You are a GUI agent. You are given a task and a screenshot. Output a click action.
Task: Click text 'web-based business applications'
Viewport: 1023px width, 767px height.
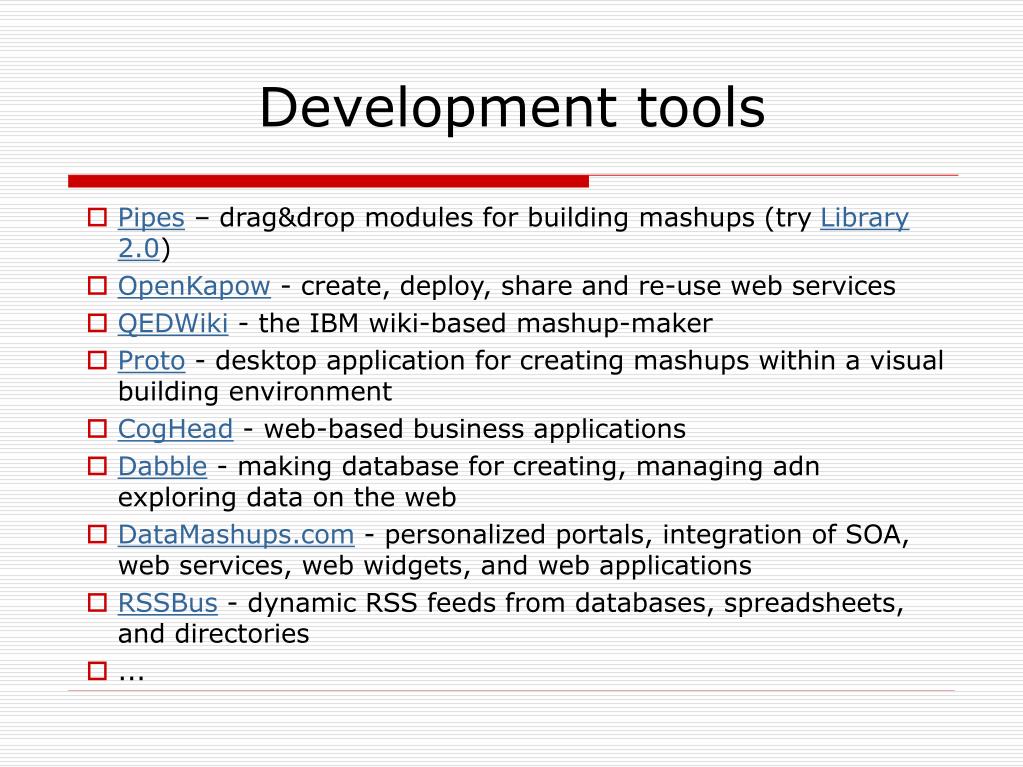click(x=474, y=429)
